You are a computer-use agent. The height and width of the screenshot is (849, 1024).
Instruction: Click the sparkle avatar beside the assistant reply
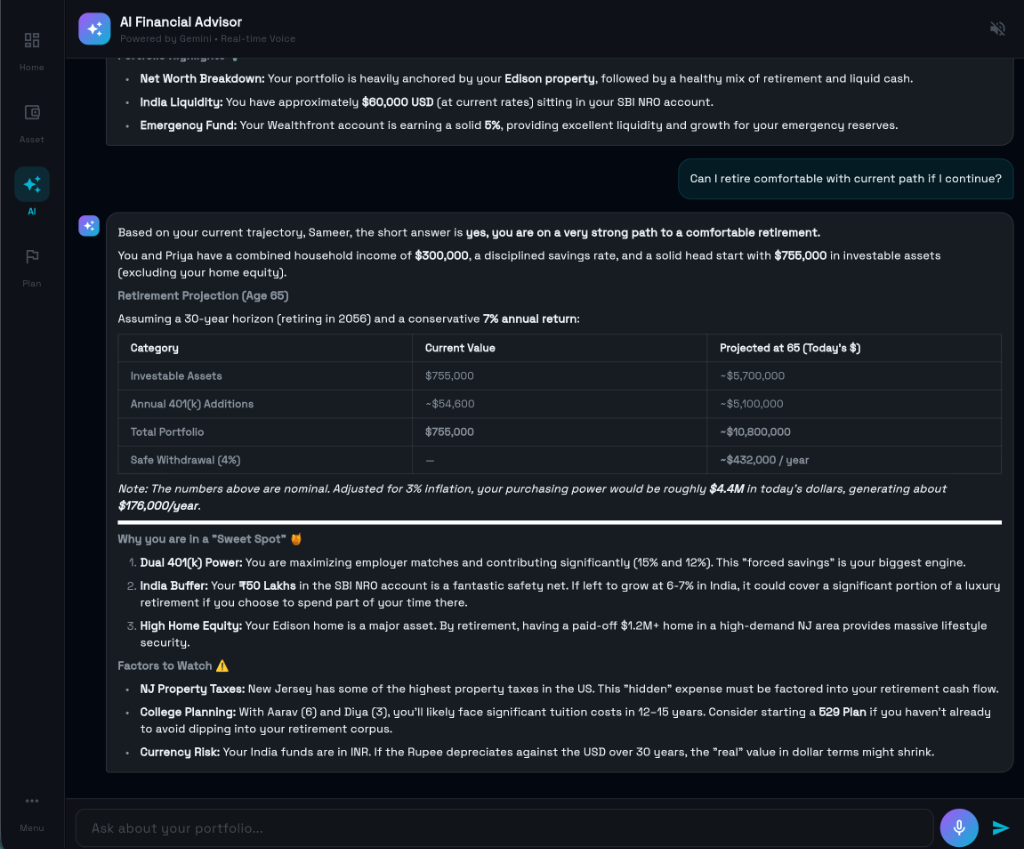(89, 226)
